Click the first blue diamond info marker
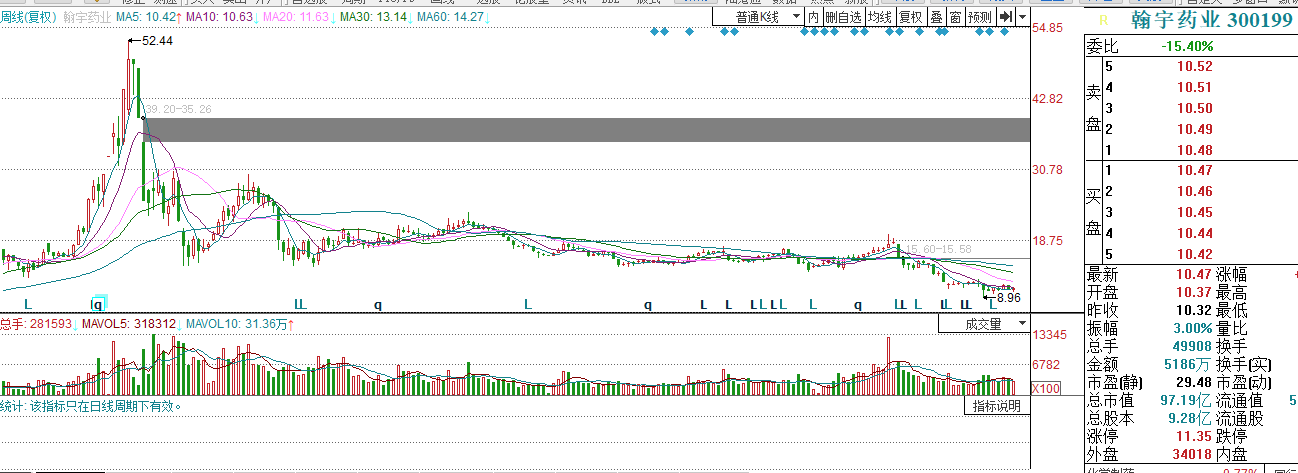Screen dimensions: 1298x473 (654, 31)
